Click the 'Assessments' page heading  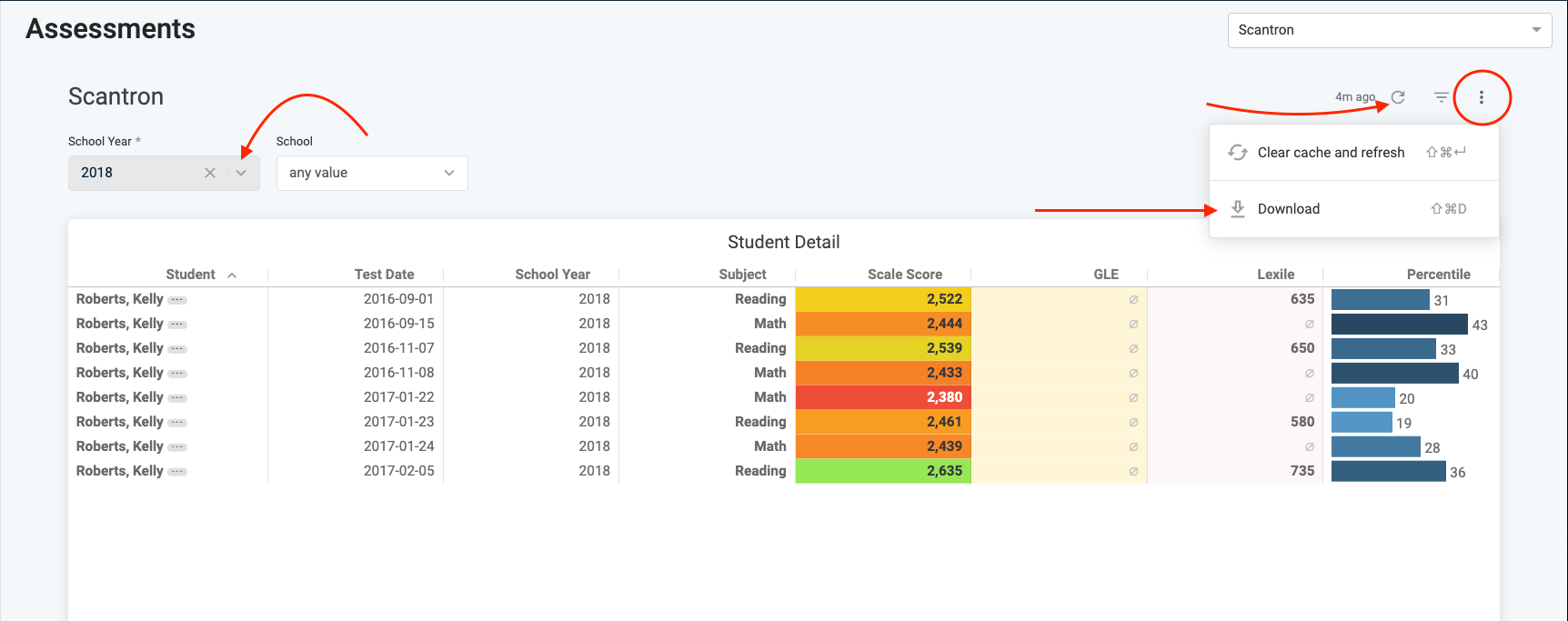pos(111,29)
